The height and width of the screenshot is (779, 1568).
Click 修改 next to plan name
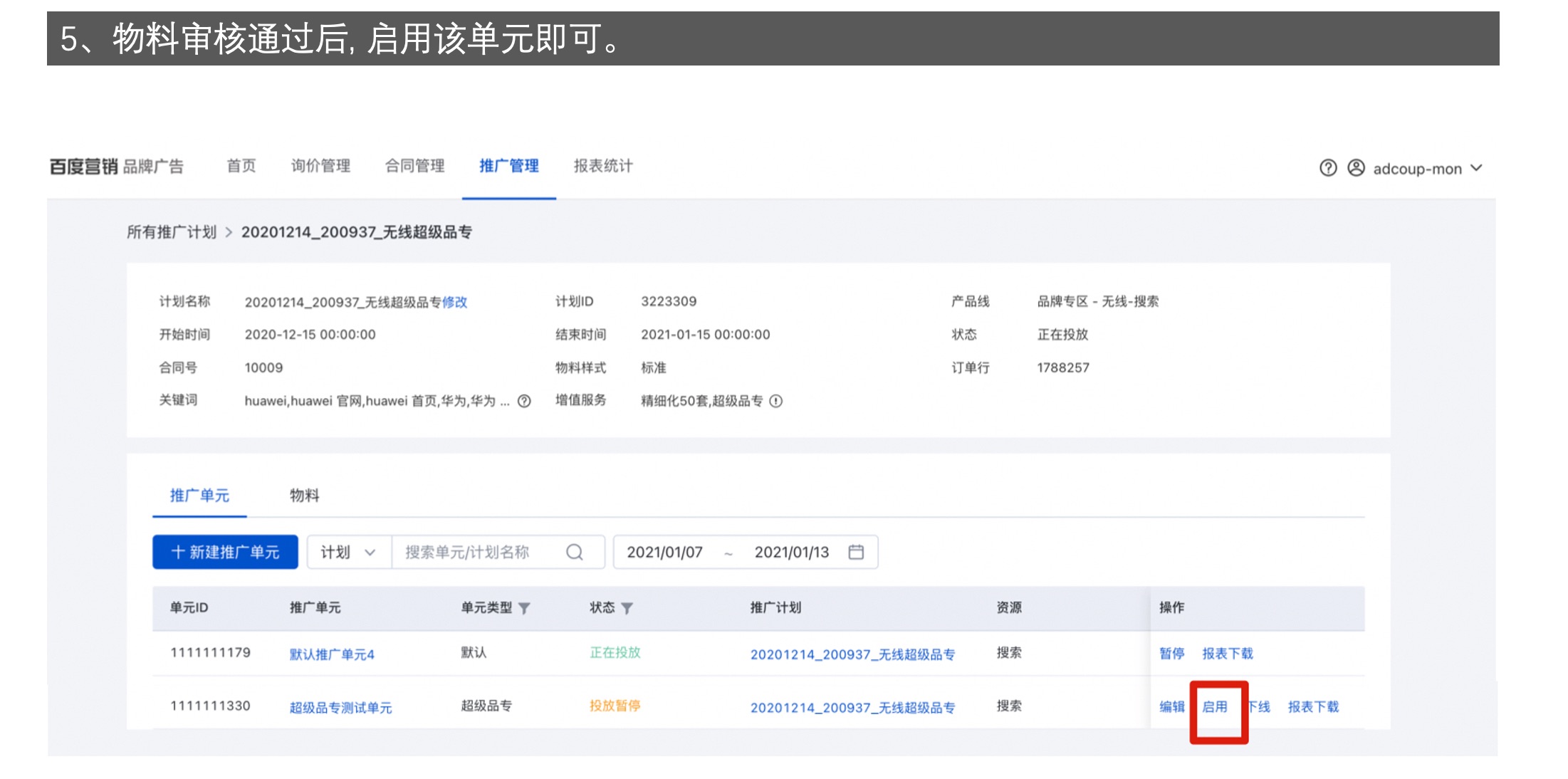[454, 302]
